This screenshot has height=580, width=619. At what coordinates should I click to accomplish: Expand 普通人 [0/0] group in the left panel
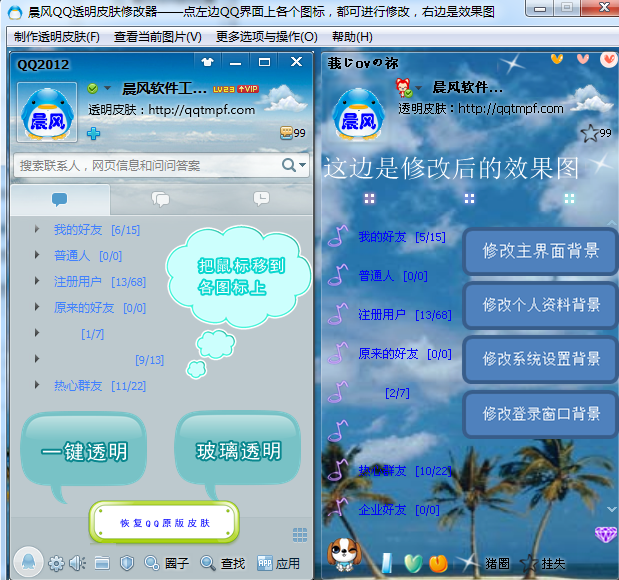coord(37,255)
